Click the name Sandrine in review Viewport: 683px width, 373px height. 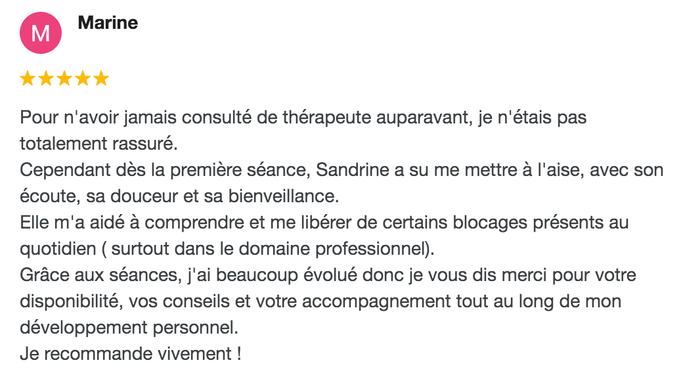[352, 170]
